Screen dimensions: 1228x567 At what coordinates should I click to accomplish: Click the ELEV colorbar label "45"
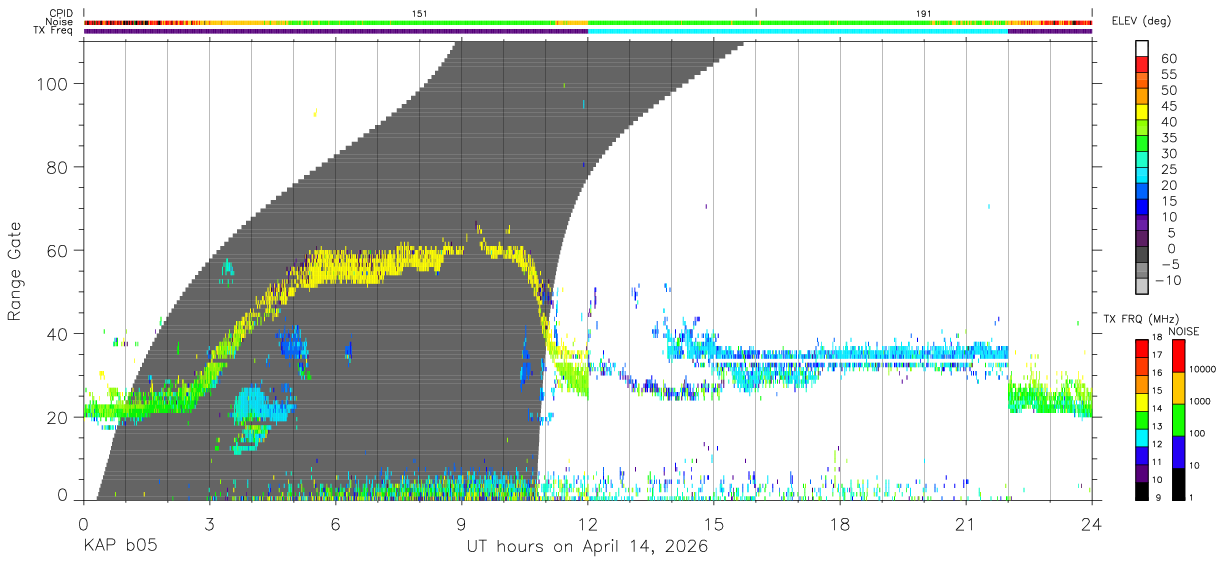[1170, 107]
